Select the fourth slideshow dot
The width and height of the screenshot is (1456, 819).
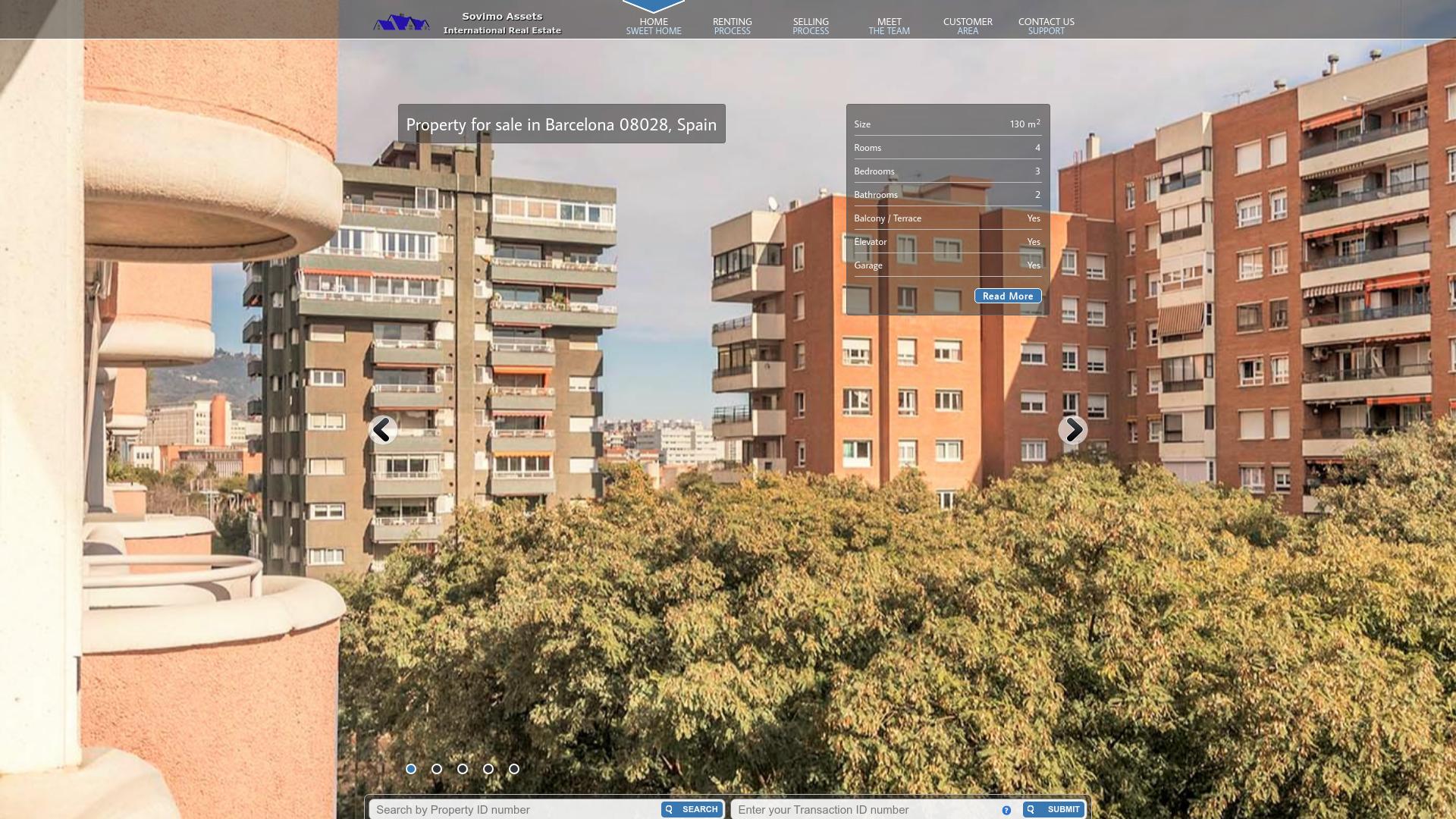click(488, 769)
